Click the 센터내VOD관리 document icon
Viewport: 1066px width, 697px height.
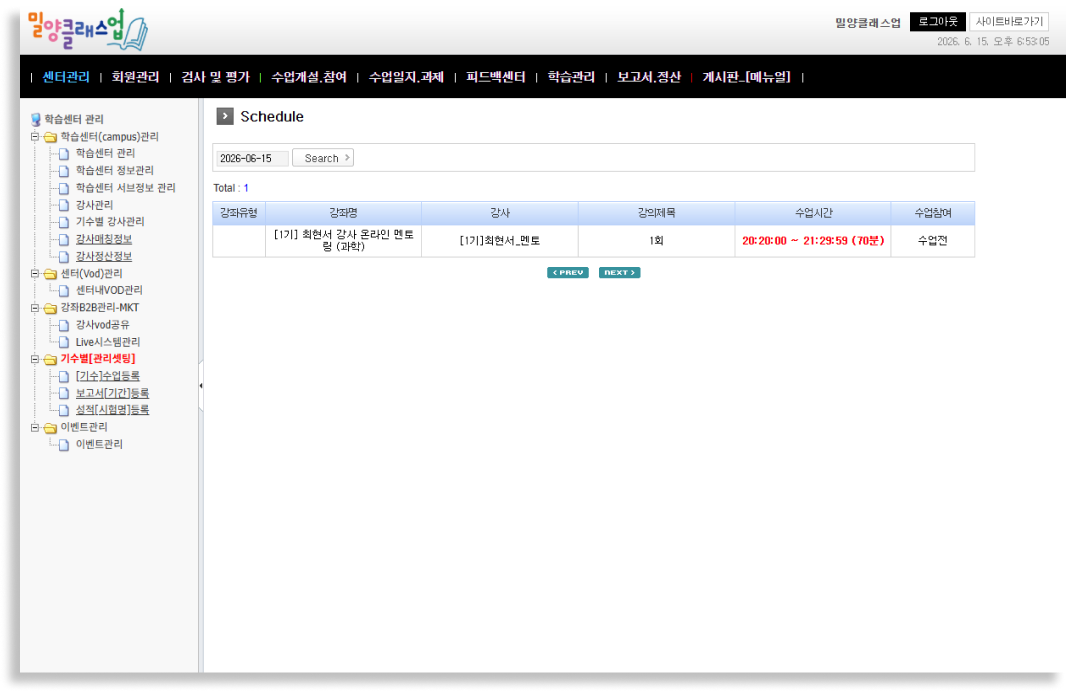[64, 290]
